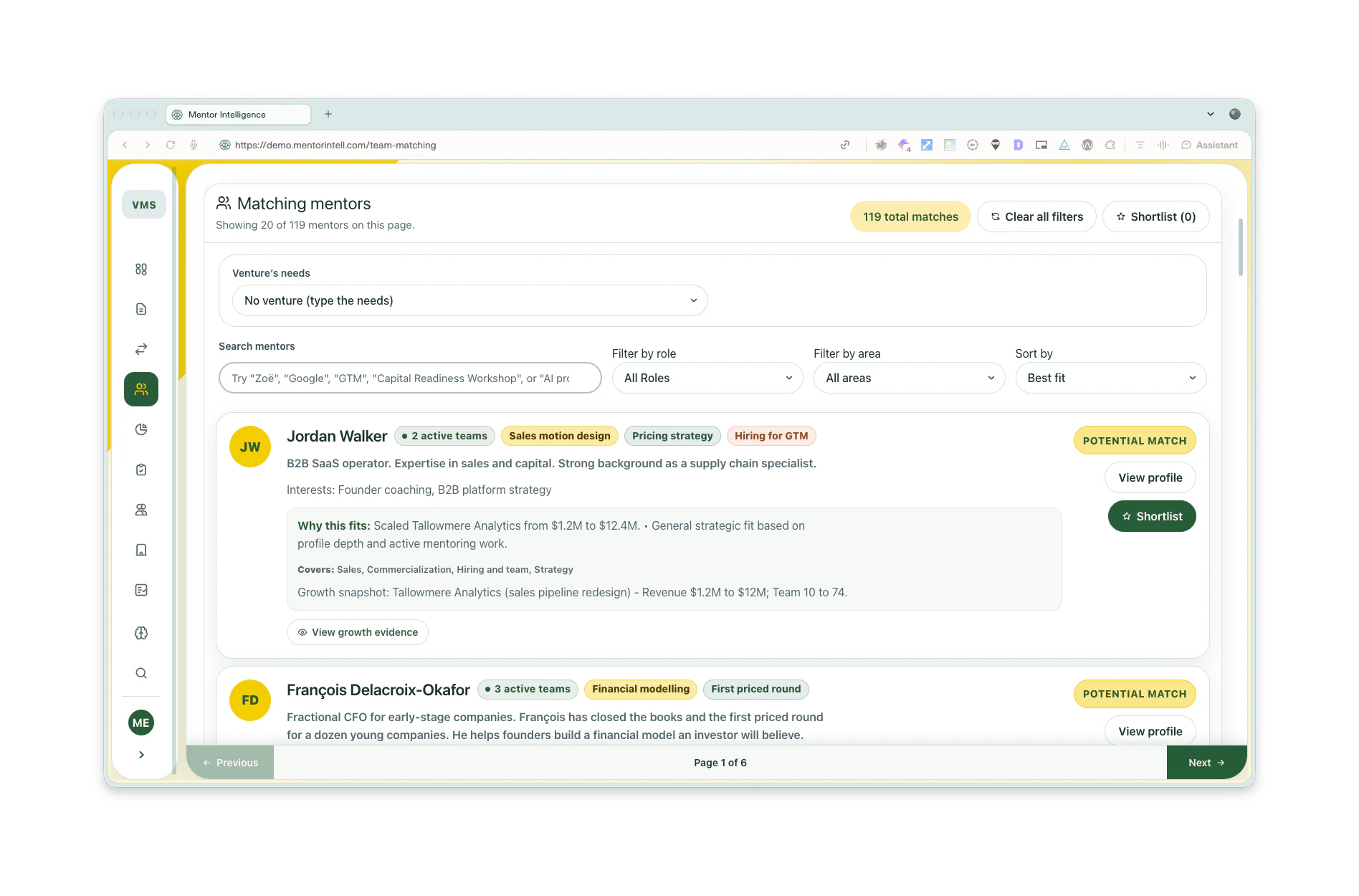Open the Best fit sort dropdown

[1110, 378]
